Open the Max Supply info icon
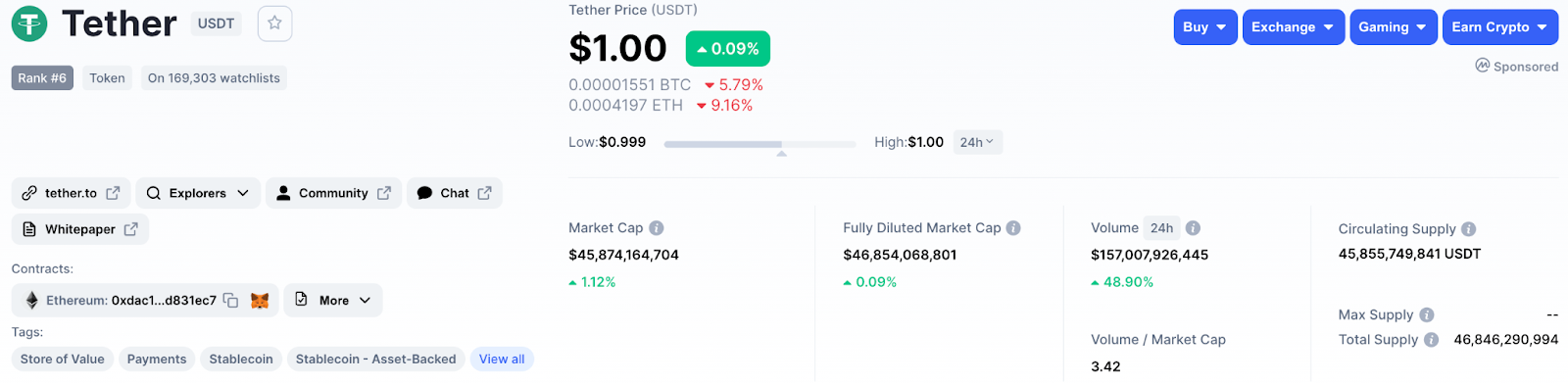Screen dimensions: 1568x384 1427,315
